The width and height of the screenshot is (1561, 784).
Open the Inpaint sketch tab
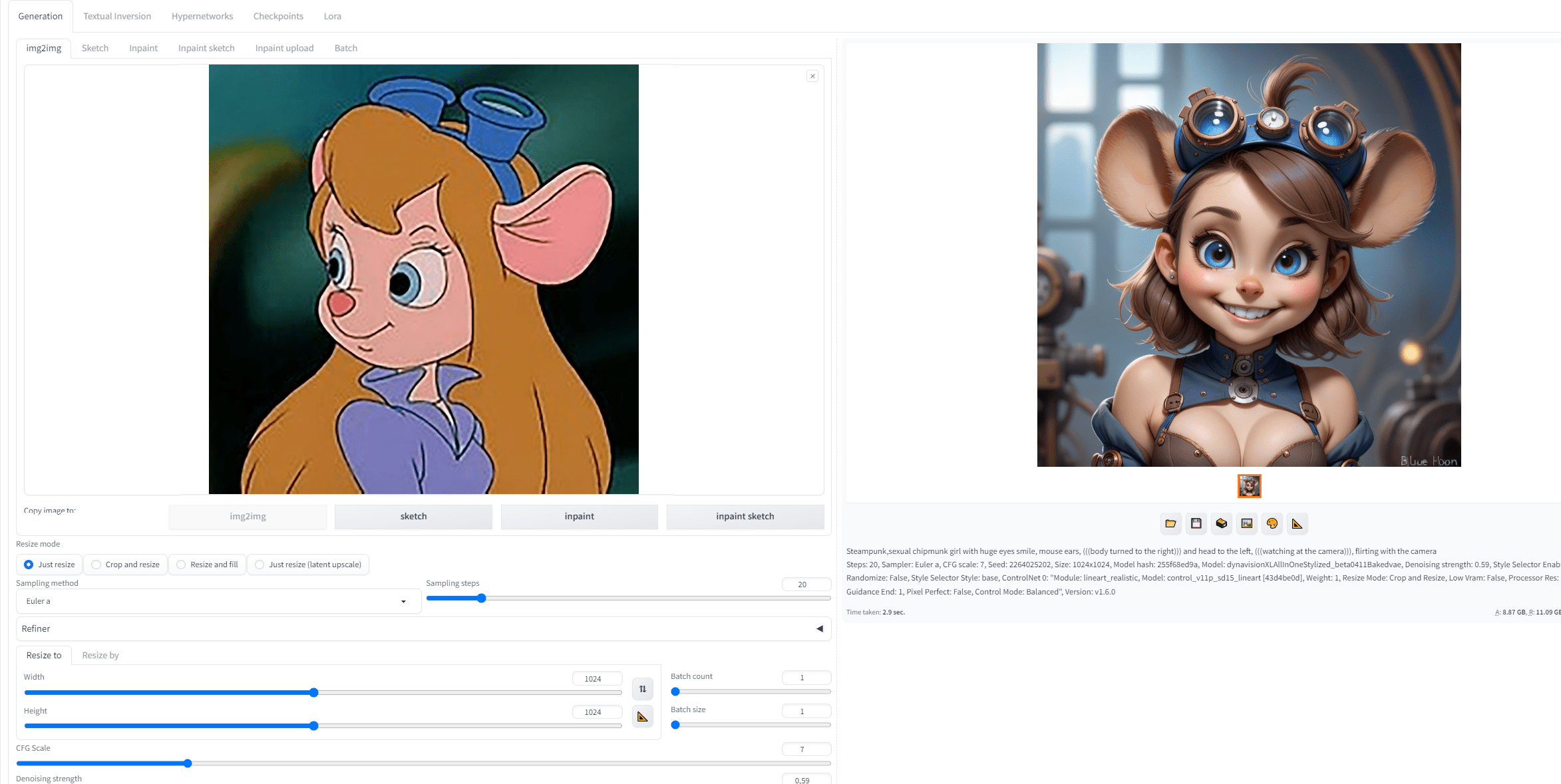(x=206, y=48)
